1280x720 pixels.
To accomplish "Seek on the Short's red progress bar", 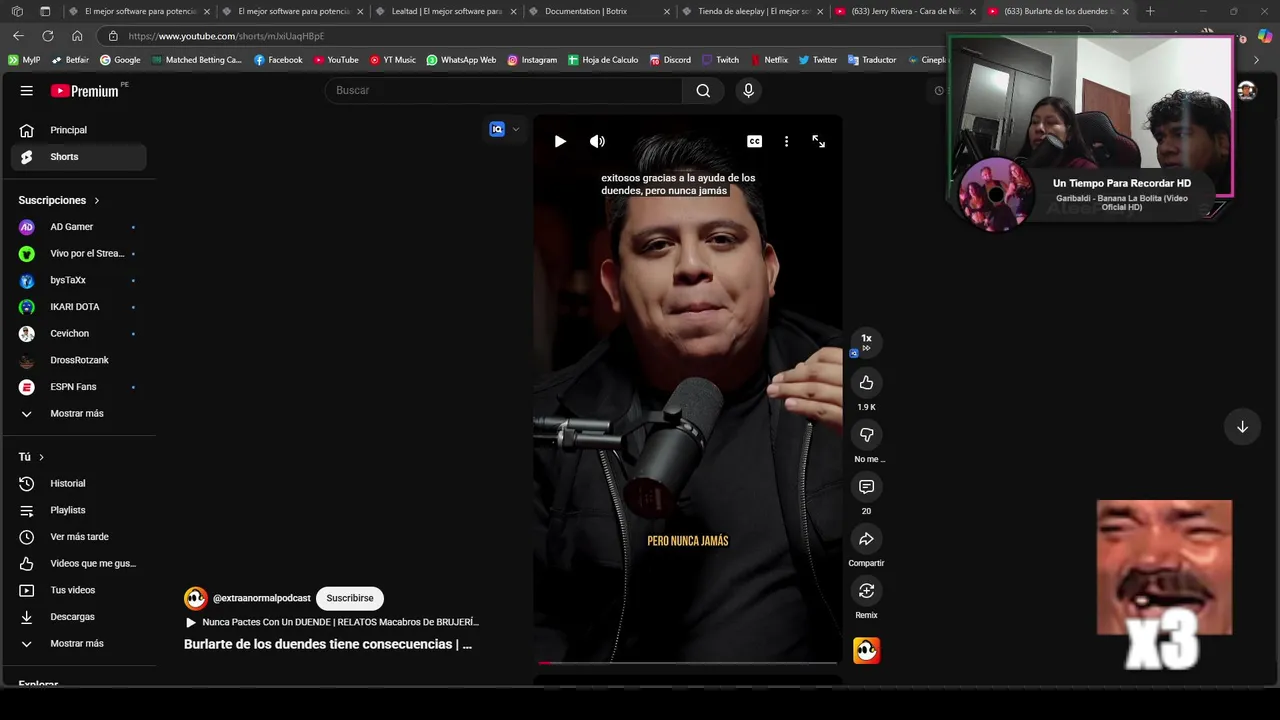I will 687,662.
